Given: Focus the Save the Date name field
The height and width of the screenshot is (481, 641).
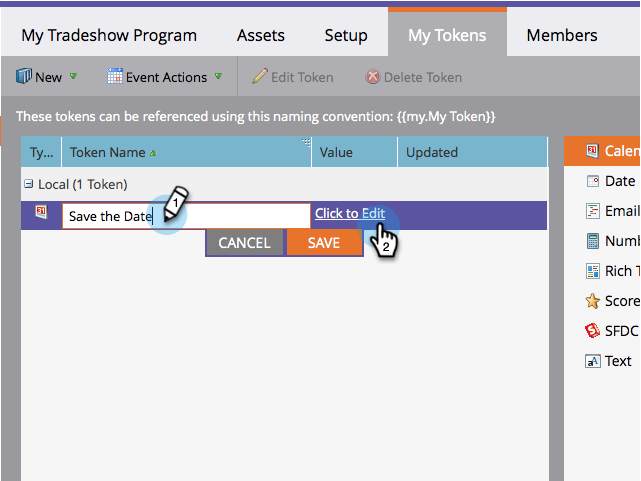Looking at the screenshot, I should click(x=186, y=216).
